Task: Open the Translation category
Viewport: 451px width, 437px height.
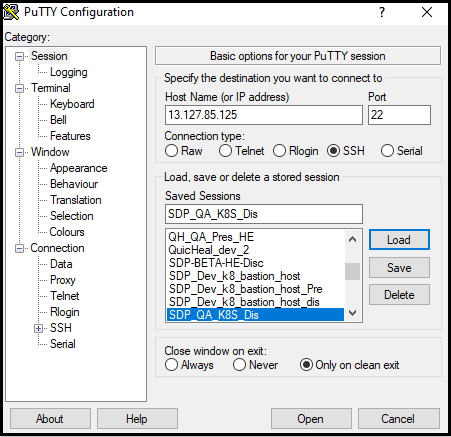Action: 76,200
